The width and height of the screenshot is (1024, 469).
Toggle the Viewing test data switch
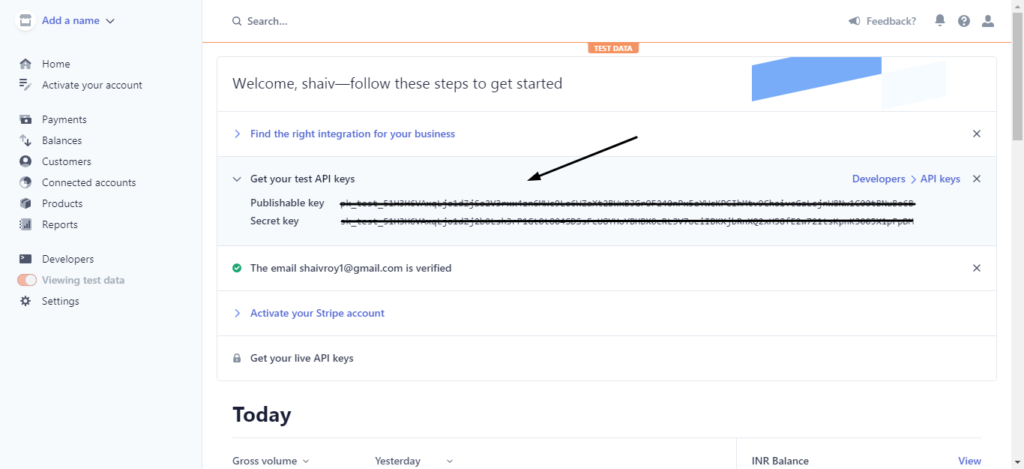click(x=27, y=280)
